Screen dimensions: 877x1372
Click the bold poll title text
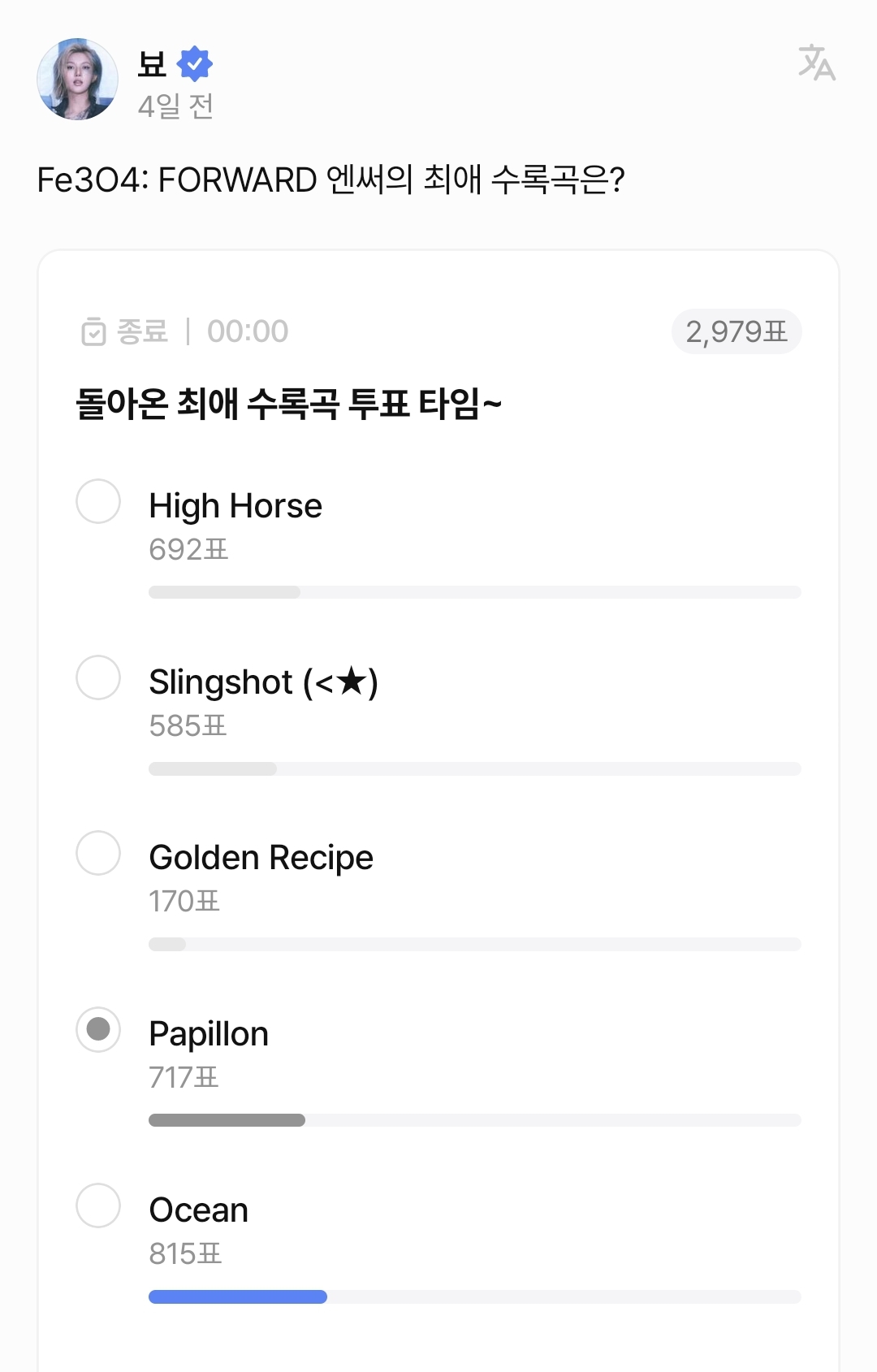coord(288,404)
